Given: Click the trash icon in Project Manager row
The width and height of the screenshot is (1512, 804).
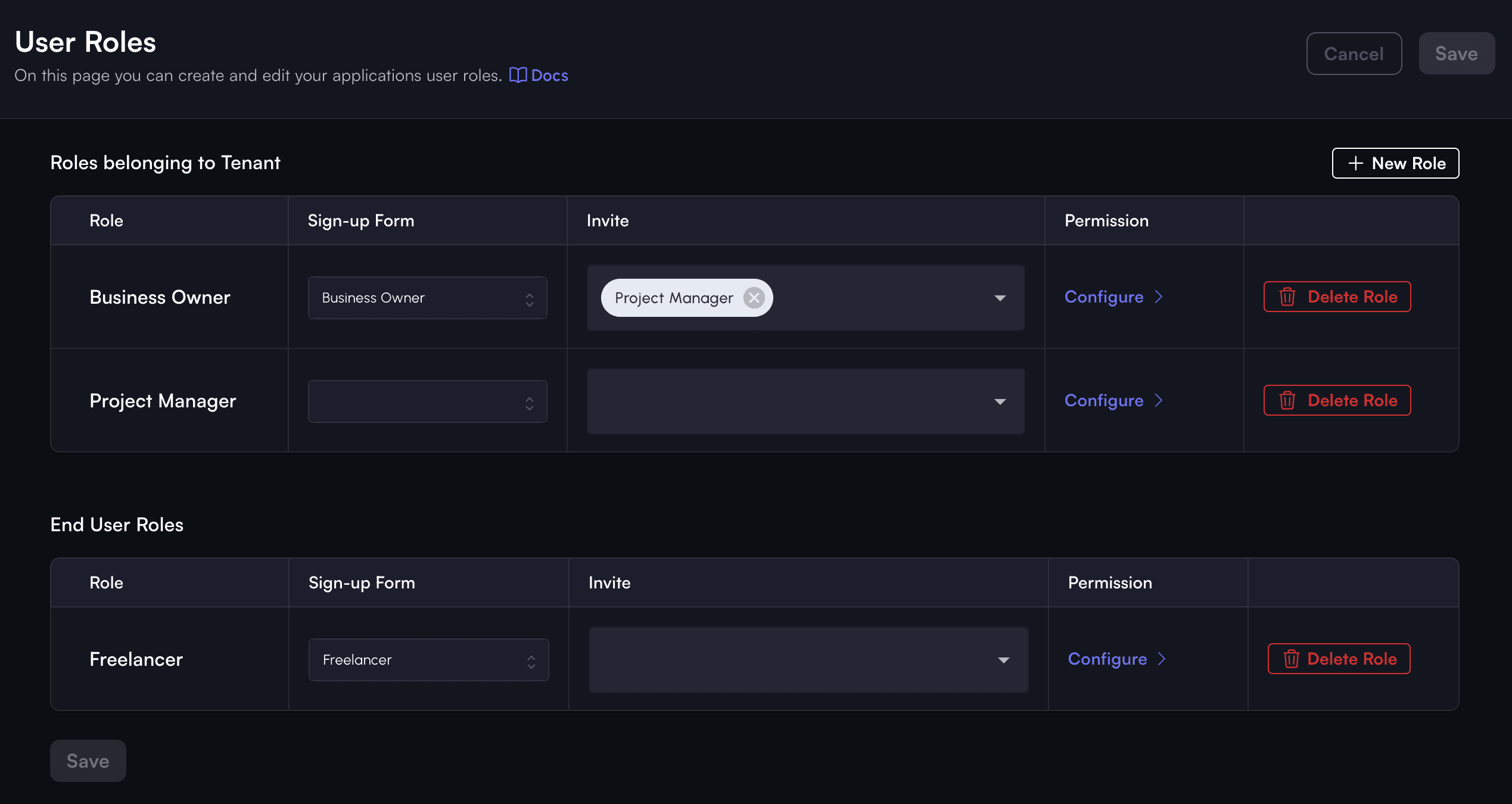Looking at the screenshot, I should 1287,400.
